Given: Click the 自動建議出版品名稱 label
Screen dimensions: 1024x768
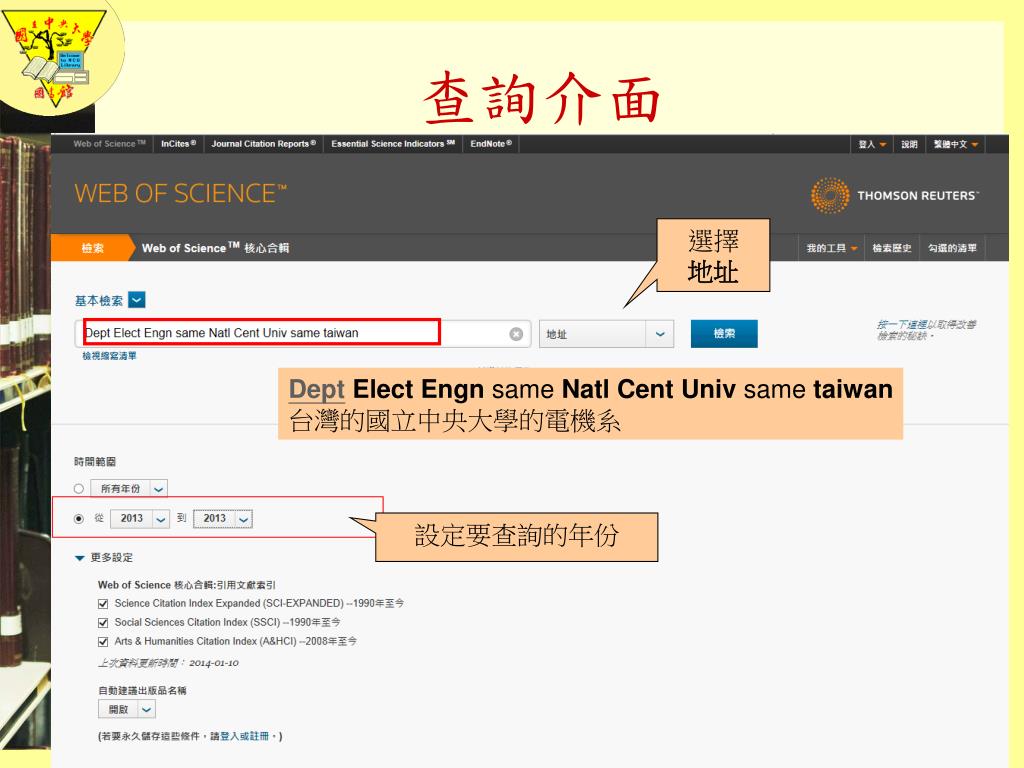Looking at the screenshot, I should pyautogui.click(x=142, y=690).
